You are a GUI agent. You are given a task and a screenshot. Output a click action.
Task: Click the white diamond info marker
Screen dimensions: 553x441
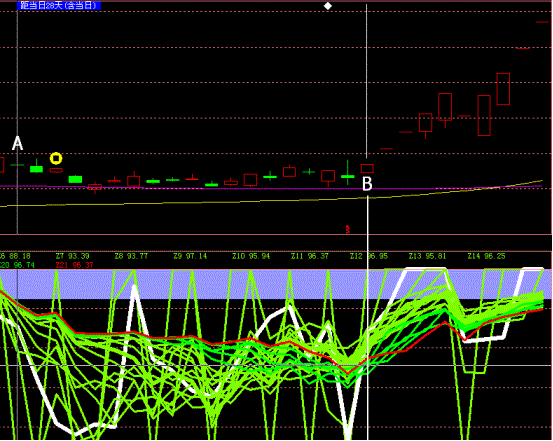pyautogui.click(x=328, y=6)
